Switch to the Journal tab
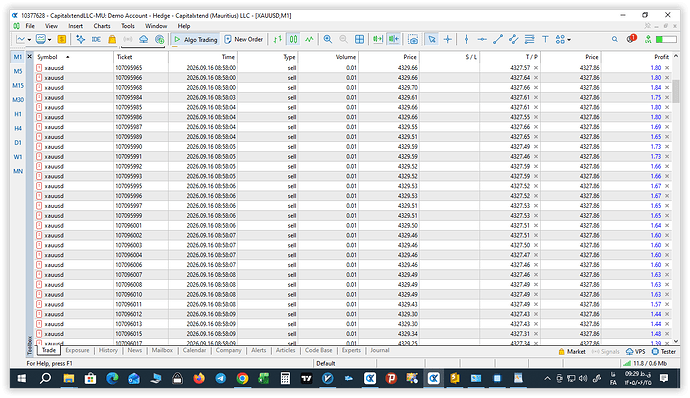Viewport: 690px width, 398px height. pyautogui.click(x=379, y=350)
